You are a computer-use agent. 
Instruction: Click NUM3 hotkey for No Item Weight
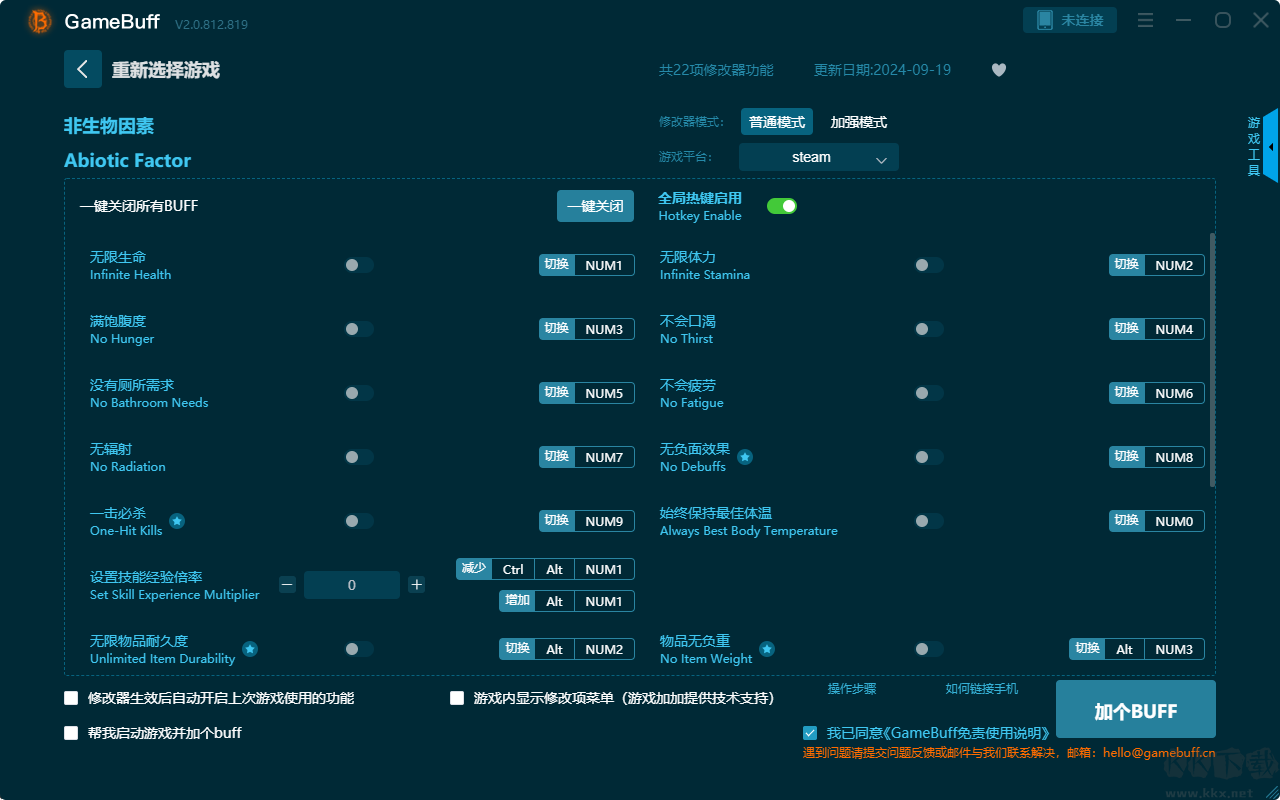pos(1174,649)
